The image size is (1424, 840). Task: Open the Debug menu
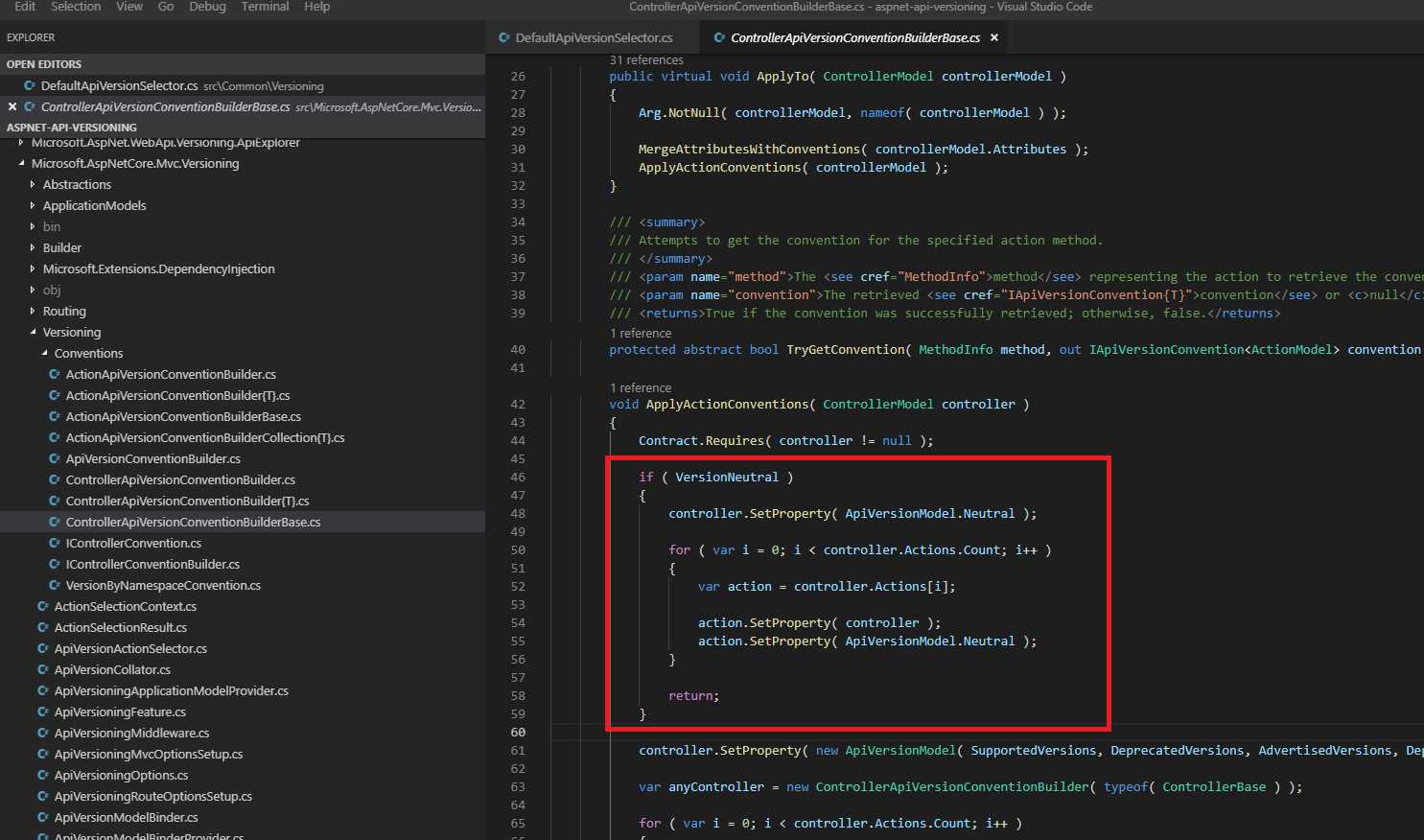point(207,7)
